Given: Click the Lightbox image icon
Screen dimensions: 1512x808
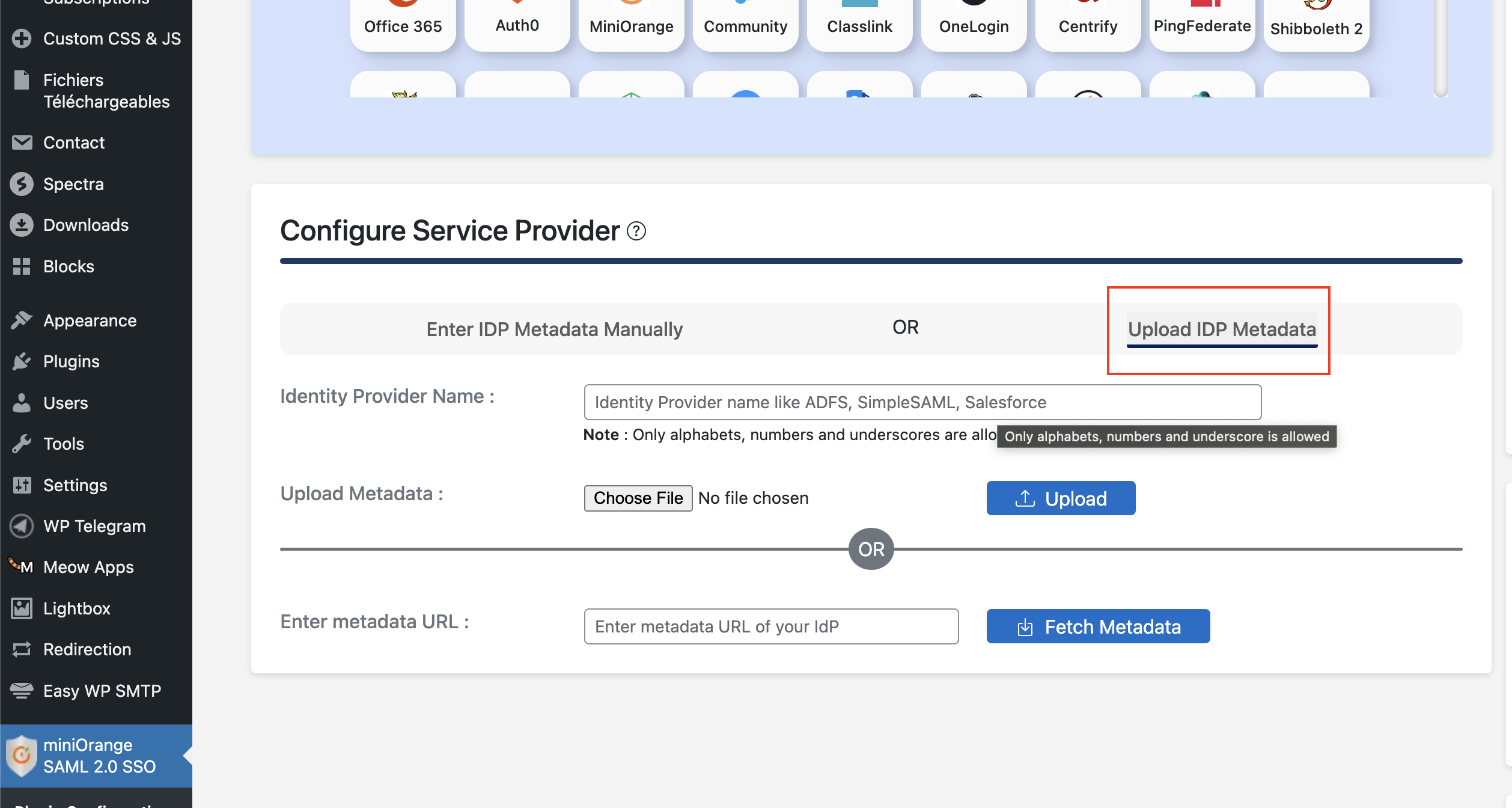Looking at the screenshot, I should 22,608.
